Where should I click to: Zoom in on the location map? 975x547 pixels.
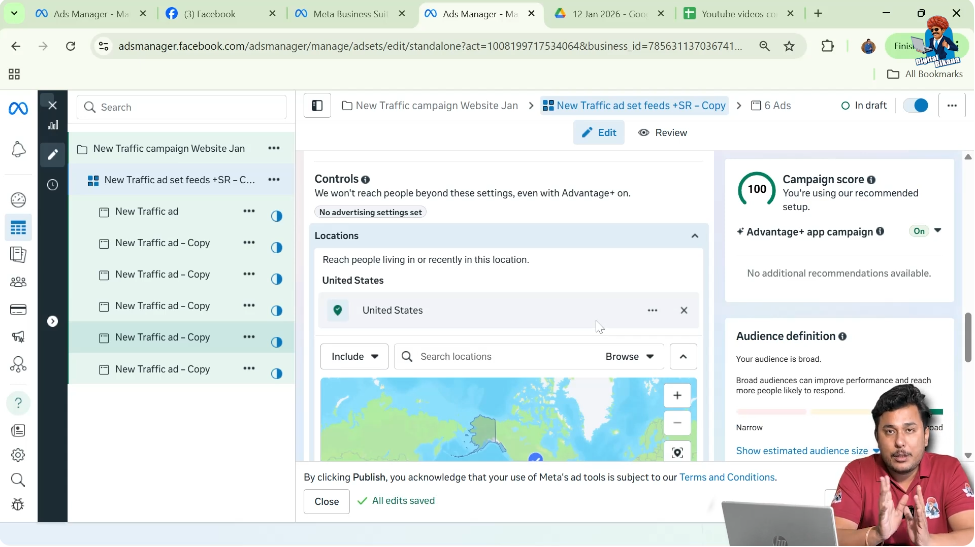[677, 395]
